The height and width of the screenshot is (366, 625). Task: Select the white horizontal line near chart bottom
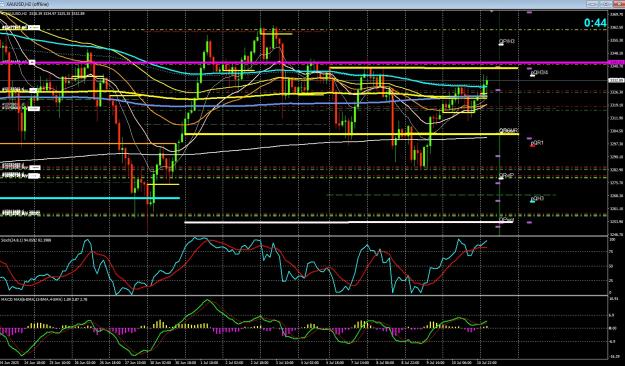click(x=349, y=222)
